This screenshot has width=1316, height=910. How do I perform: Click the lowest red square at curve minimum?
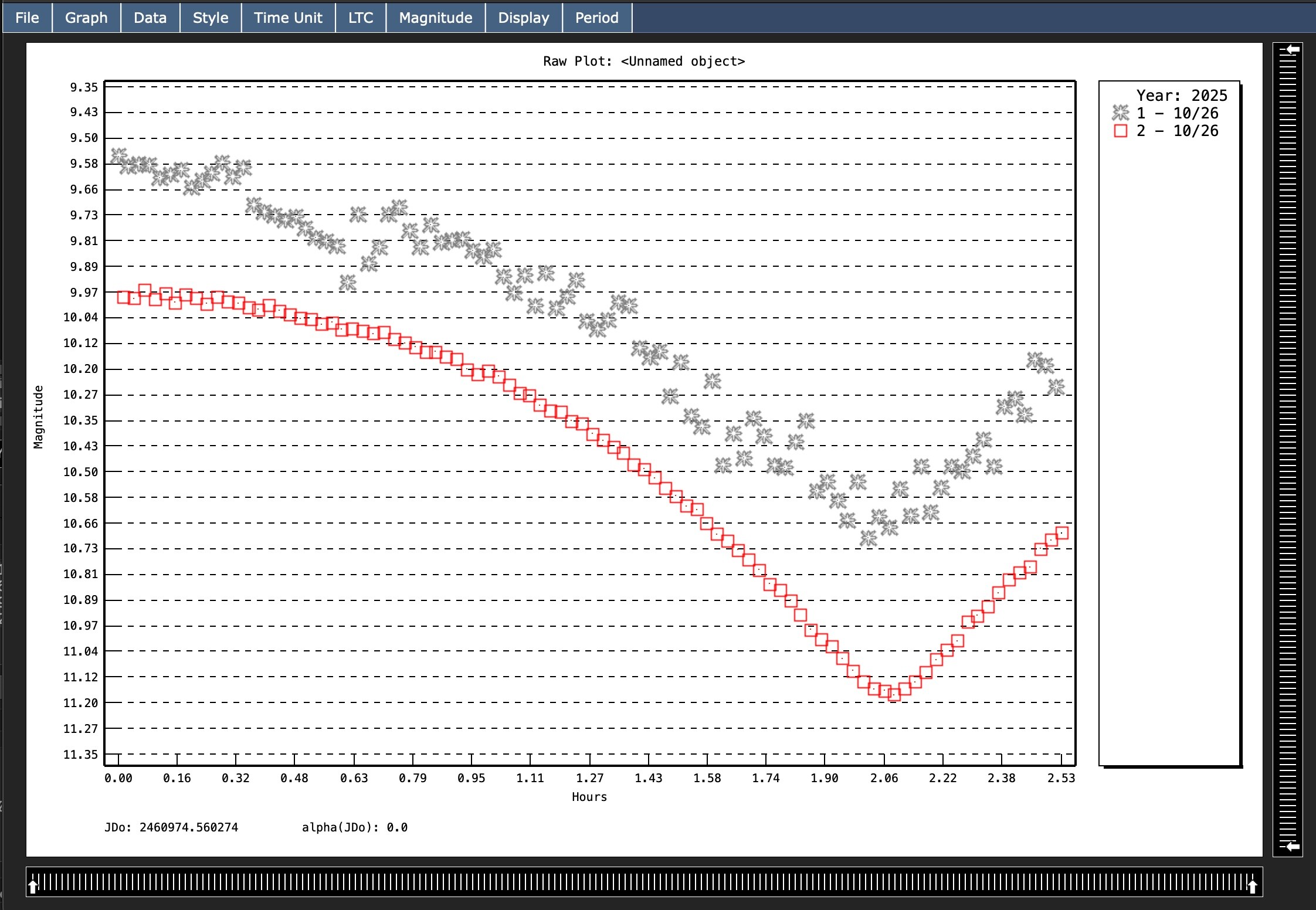(x=894, y=695)
